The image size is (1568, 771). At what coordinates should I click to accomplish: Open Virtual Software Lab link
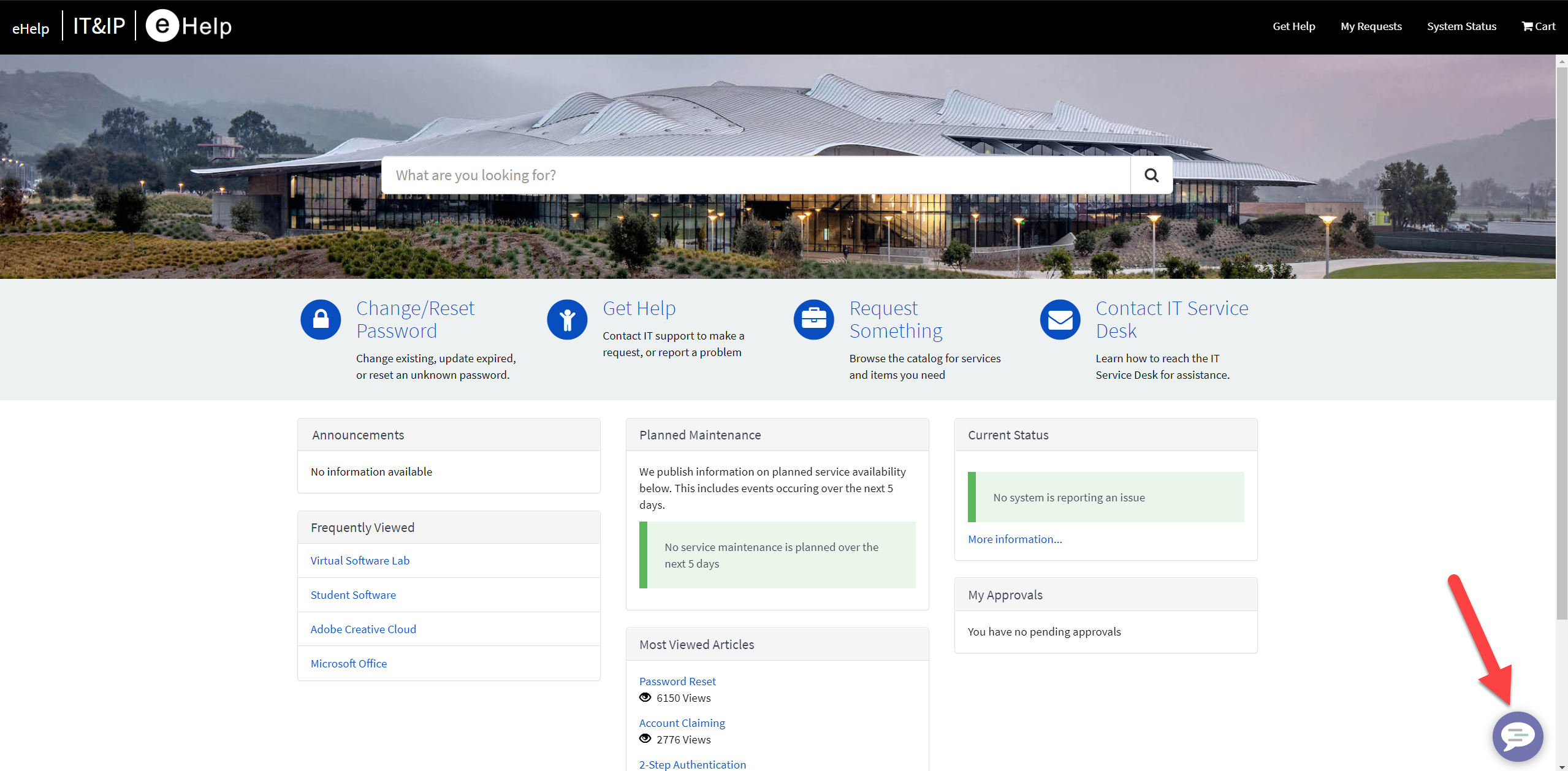click(360, 561)
